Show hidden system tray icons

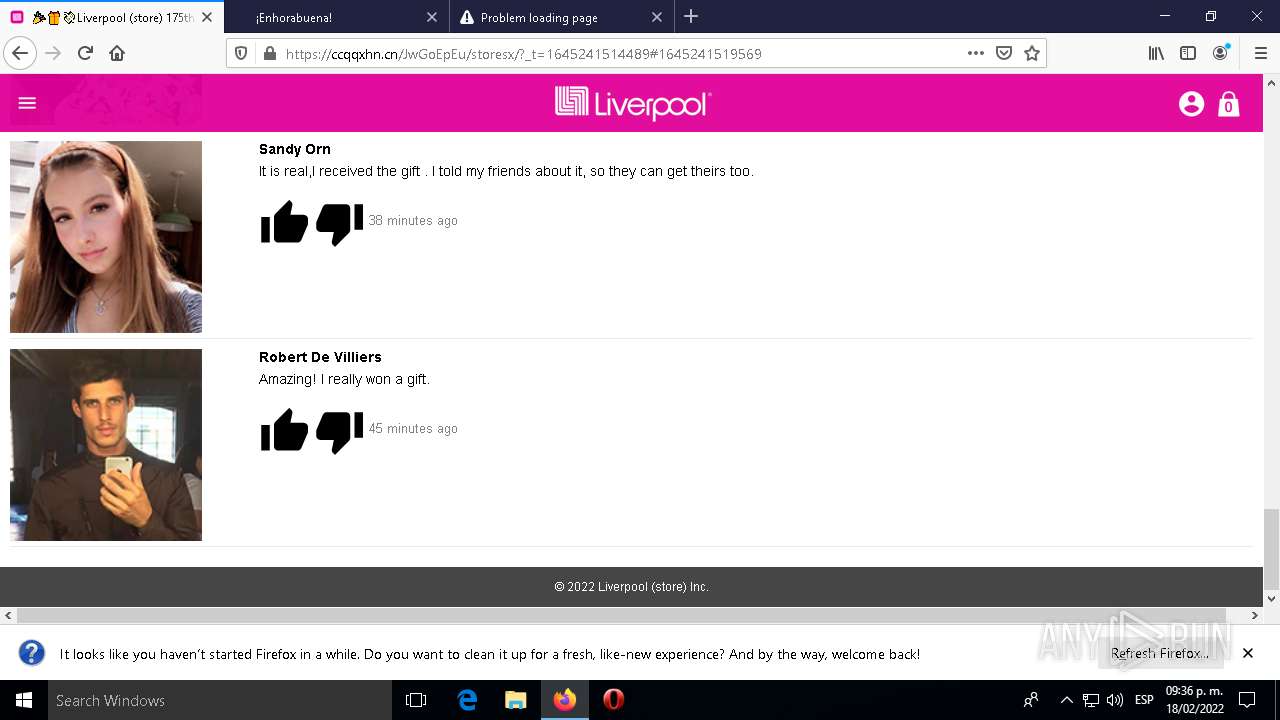point(1066,700)
